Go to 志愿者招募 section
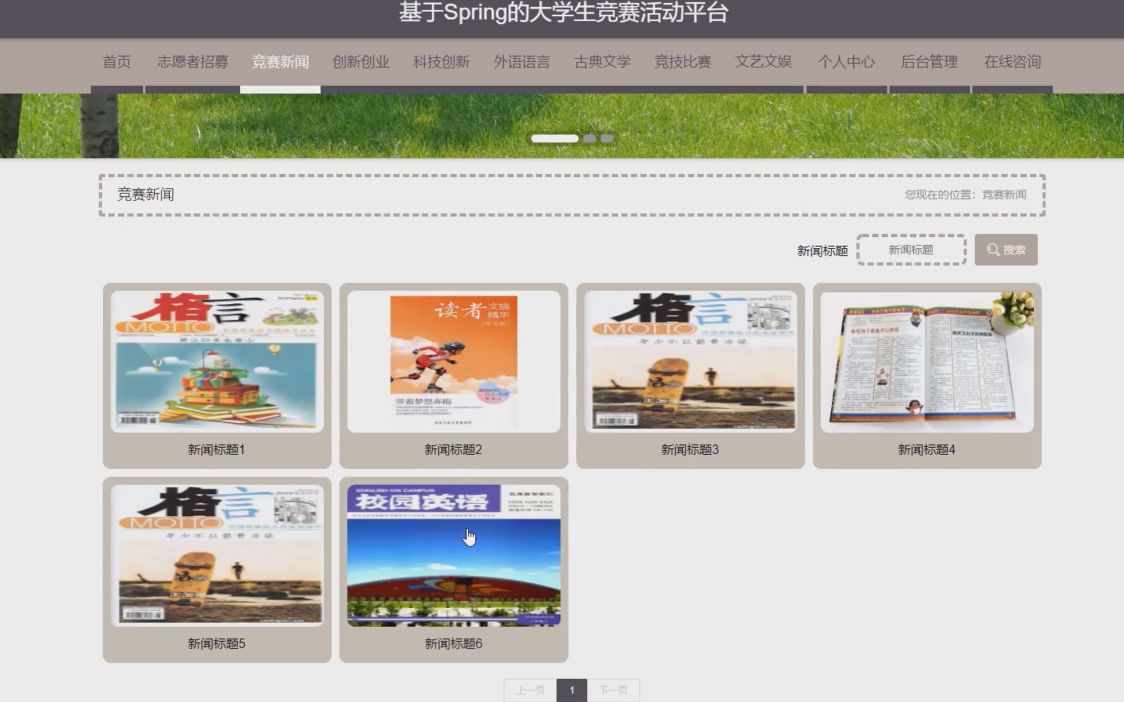 pos(192,62)
